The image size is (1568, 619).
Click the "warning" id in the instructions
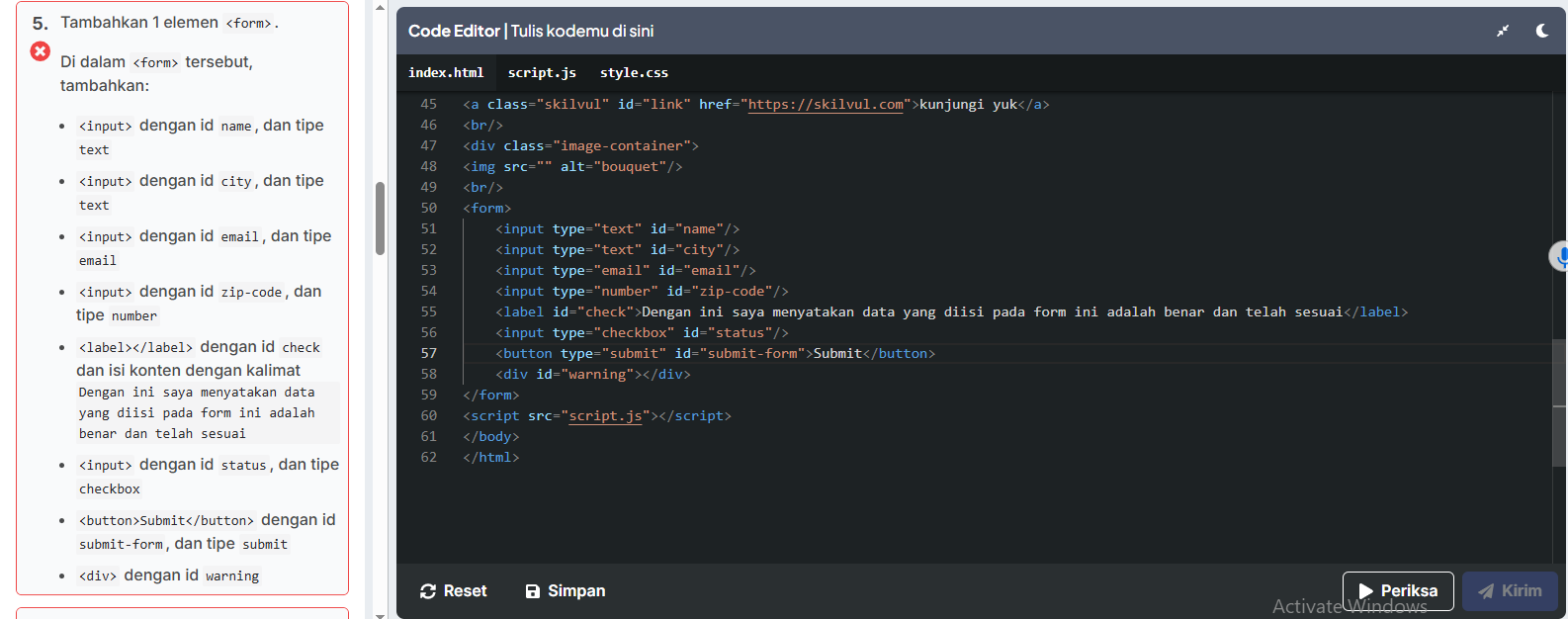(232, 575)
